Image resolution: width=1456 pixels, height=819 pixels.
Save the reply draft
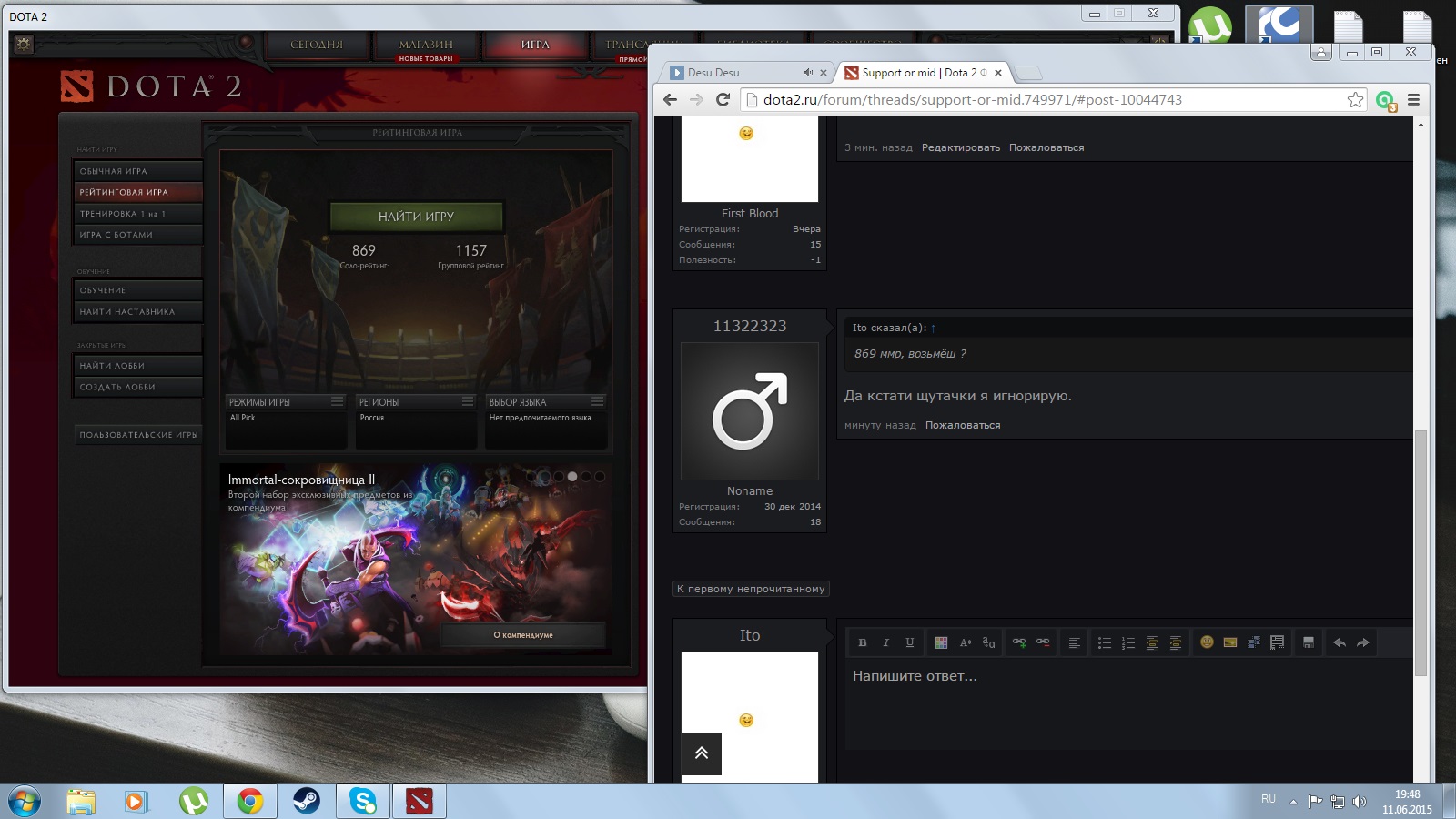[x=1309, y=642]
